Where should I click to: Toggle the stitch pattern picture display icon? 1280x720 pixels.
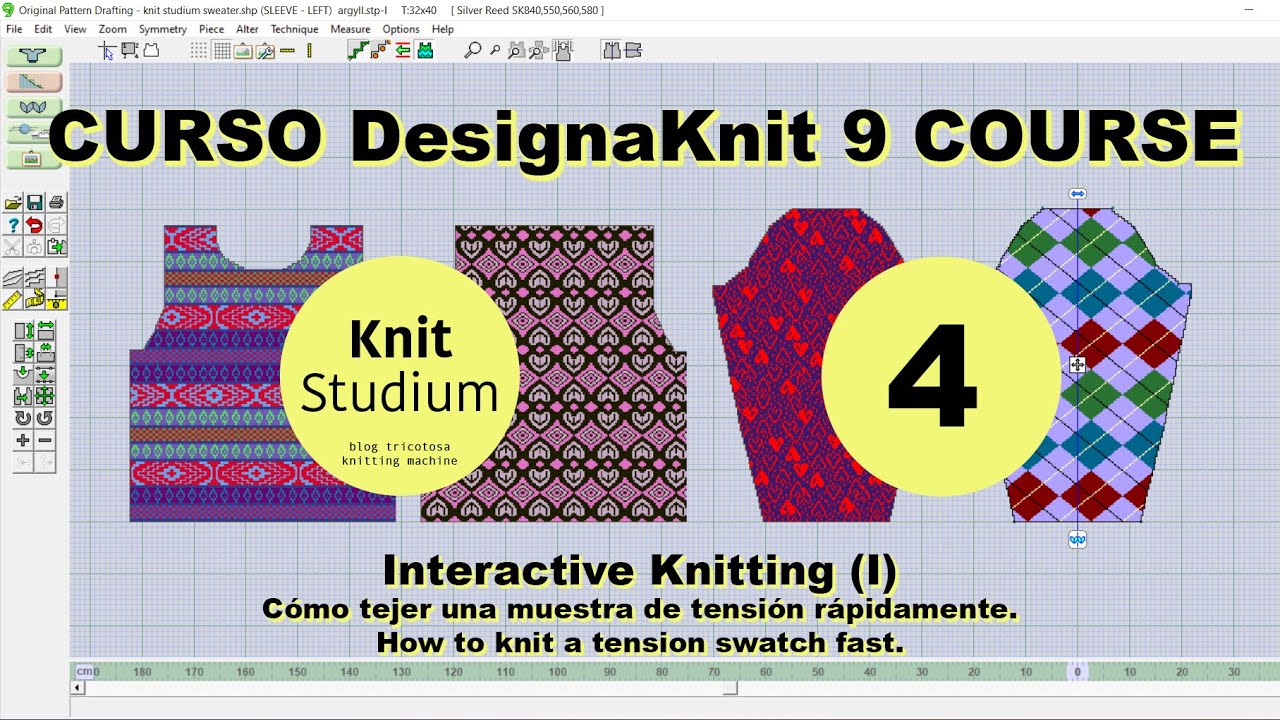pyautogui.click(x=243, y=50)
